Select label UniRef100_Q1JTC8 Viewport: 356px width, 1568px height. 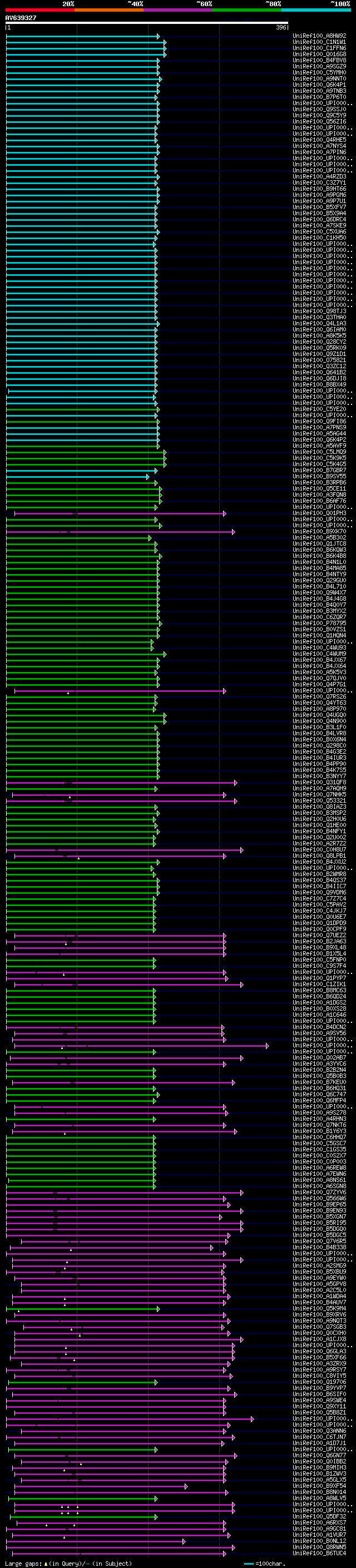[x=319, y=543]
